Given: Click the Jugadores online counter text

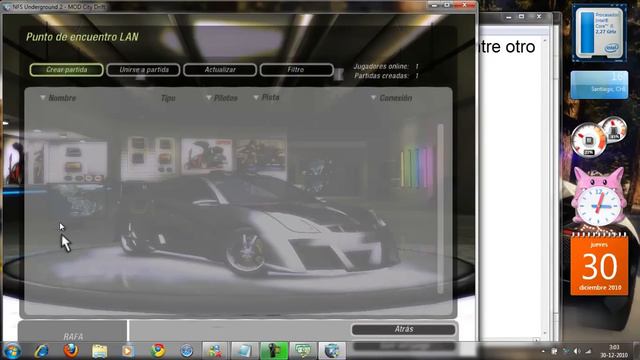Looking at the screenshot, I should [386, 66].
